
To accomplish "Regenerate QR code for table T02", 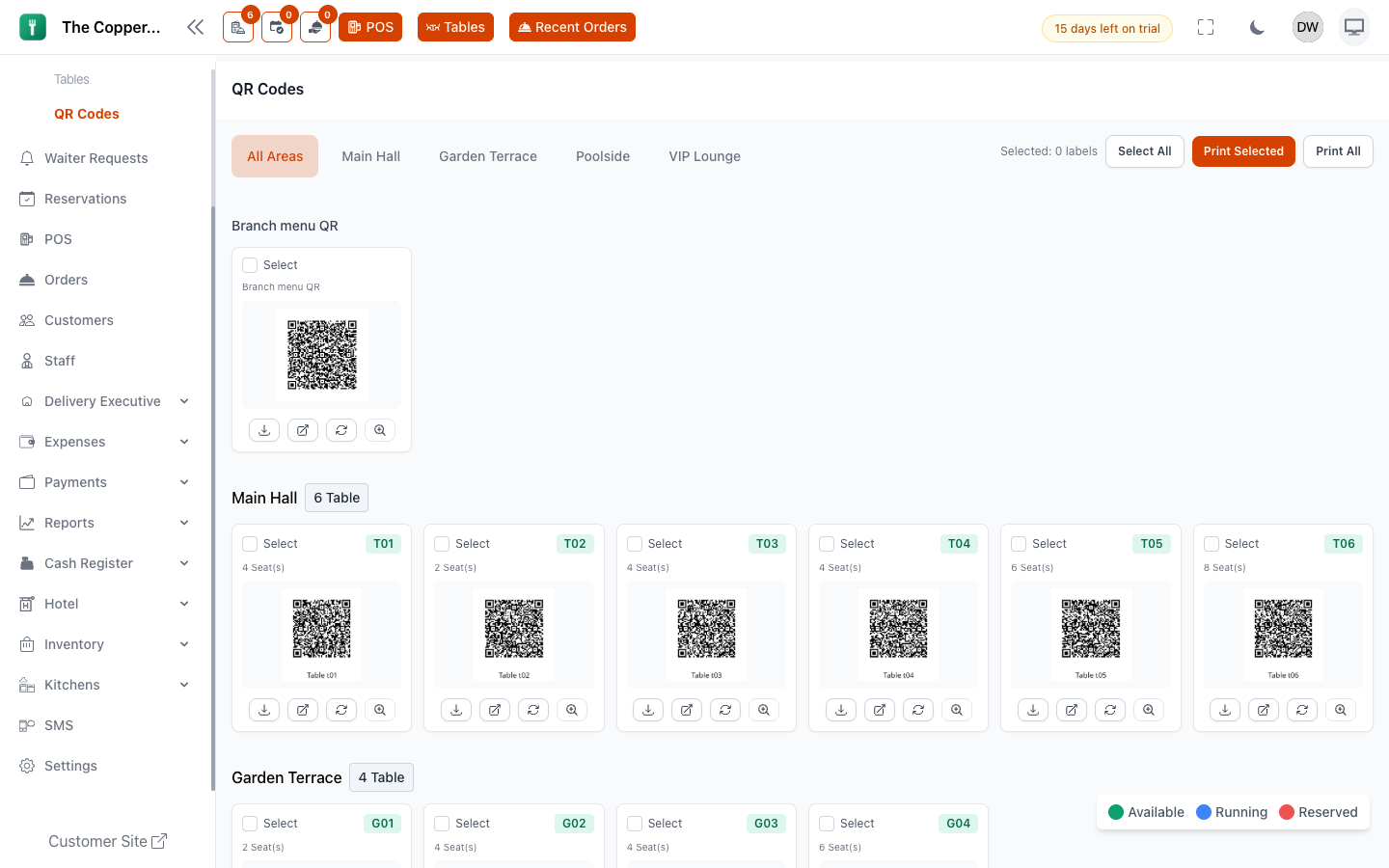I will 533,710.
